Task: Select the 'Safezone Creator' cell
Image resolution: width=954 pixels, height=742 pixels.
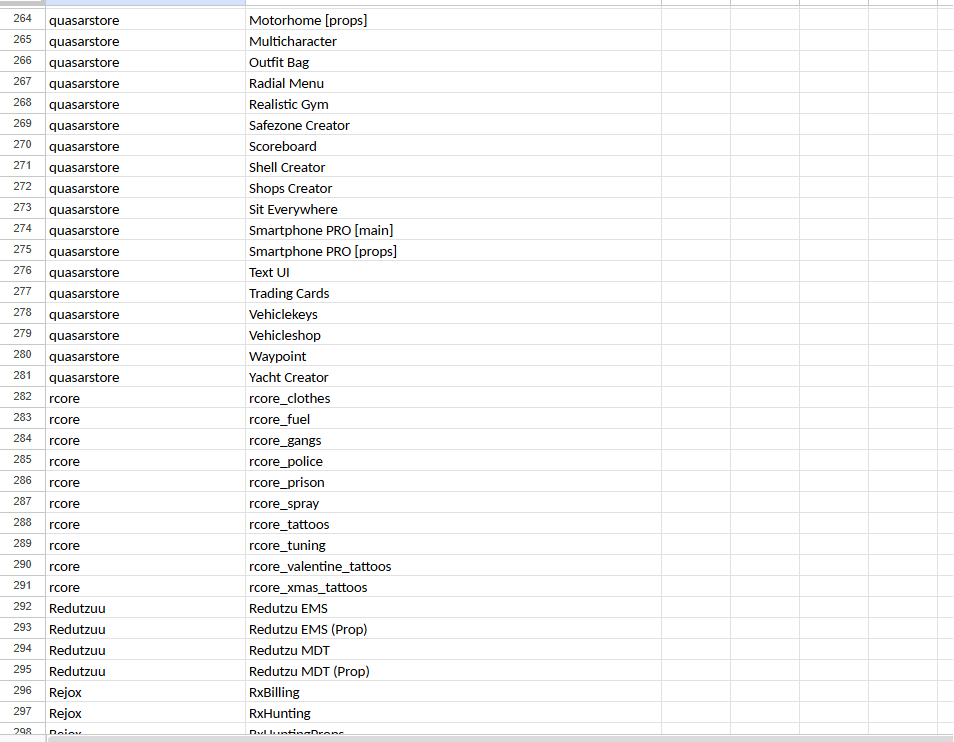Action: point(453,125)
